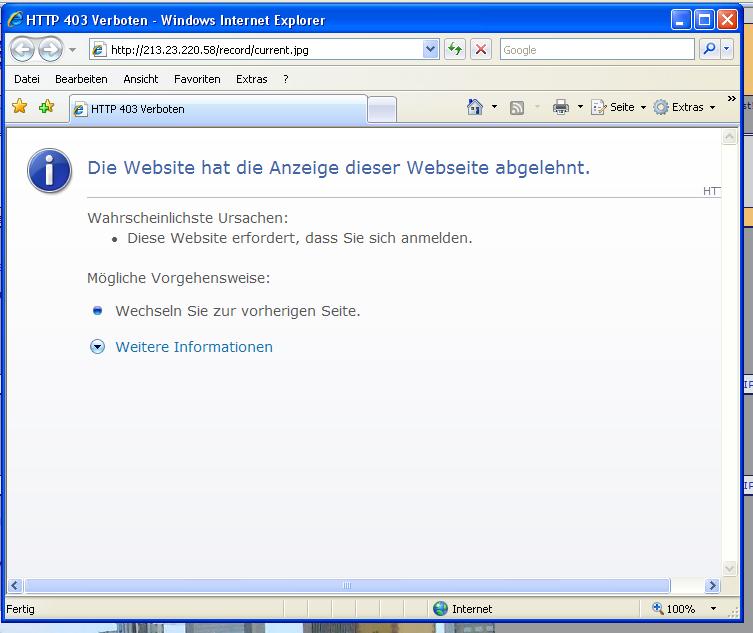Expand the address bar history dropdown
The image size is (753, 633).
point(431,50)
